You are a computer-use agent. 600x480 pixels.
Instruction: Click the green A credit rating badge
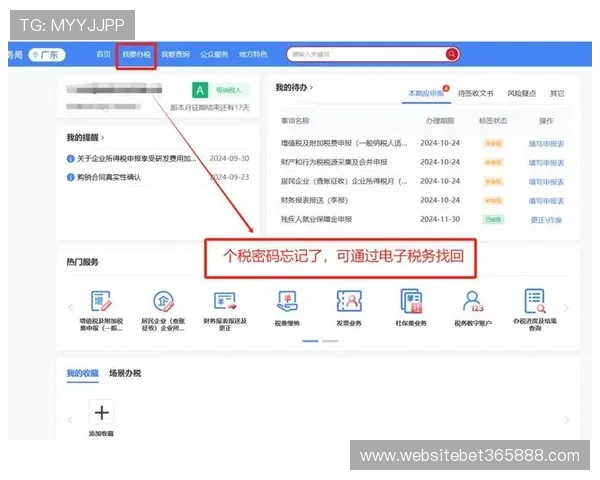(200, 90)
